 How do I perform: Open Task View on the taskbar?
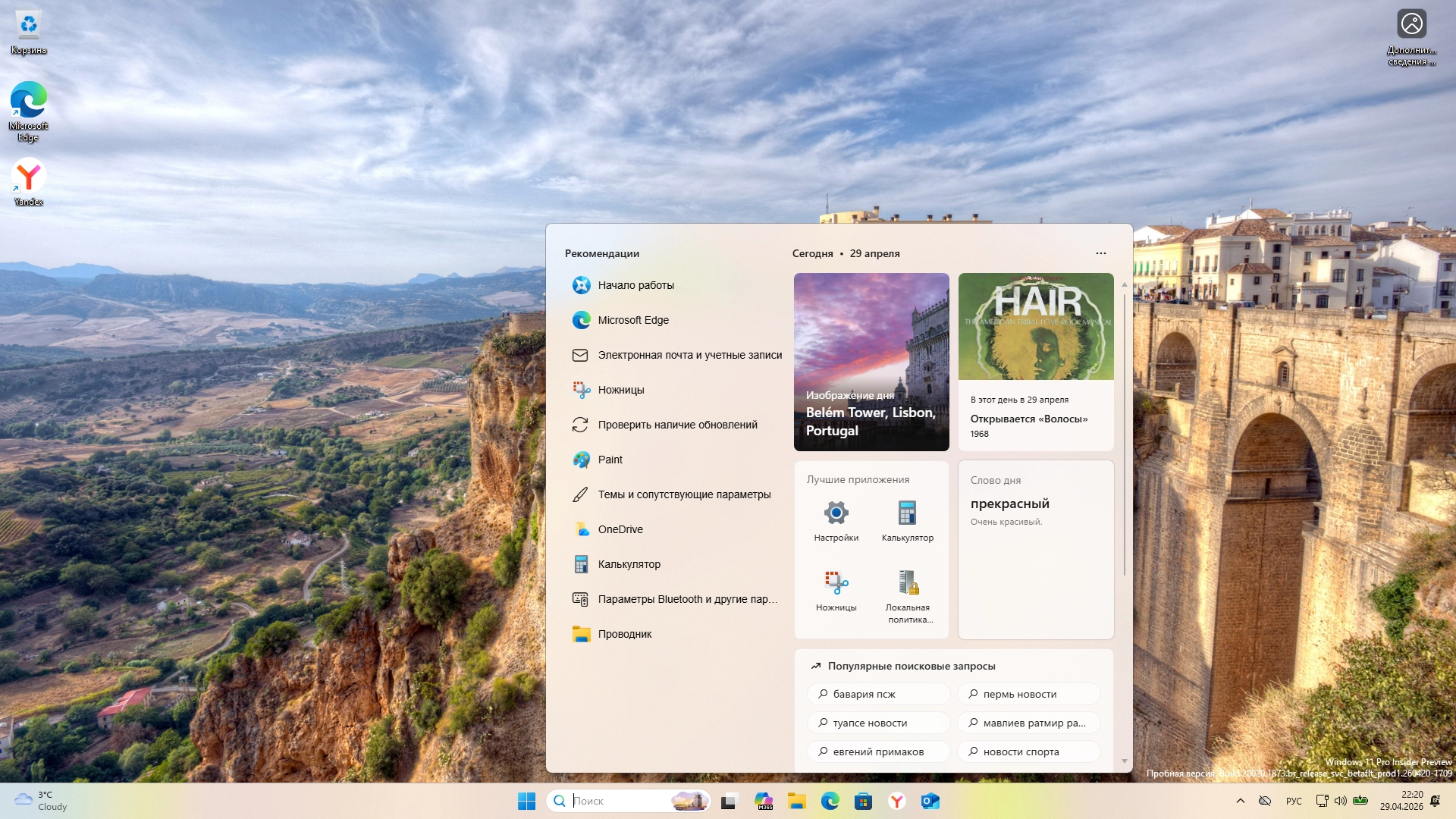729,802
